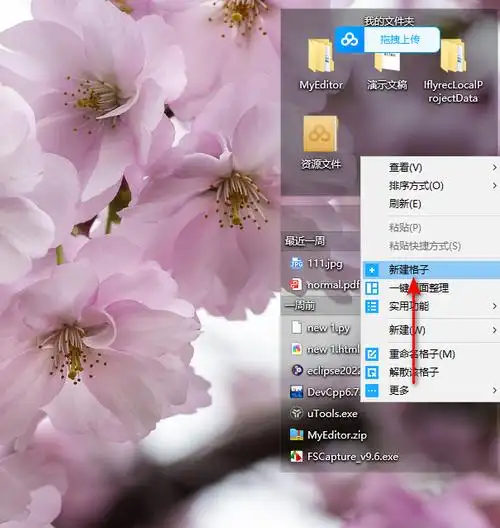Select the new 1.html file name
This screenshot has height=528, width=500.
pos(334,350)
